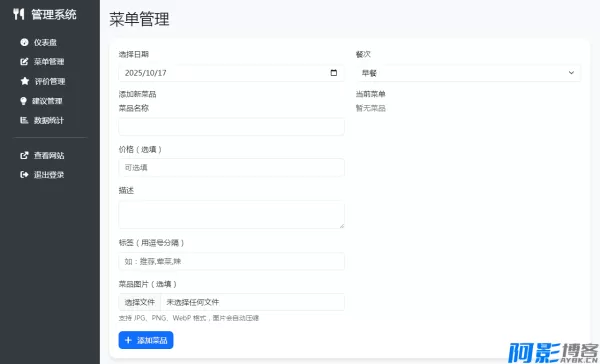Click the 暂无菜品 empty menu text
This screenshot has width=600, height=364.
(x=370, y=108)
